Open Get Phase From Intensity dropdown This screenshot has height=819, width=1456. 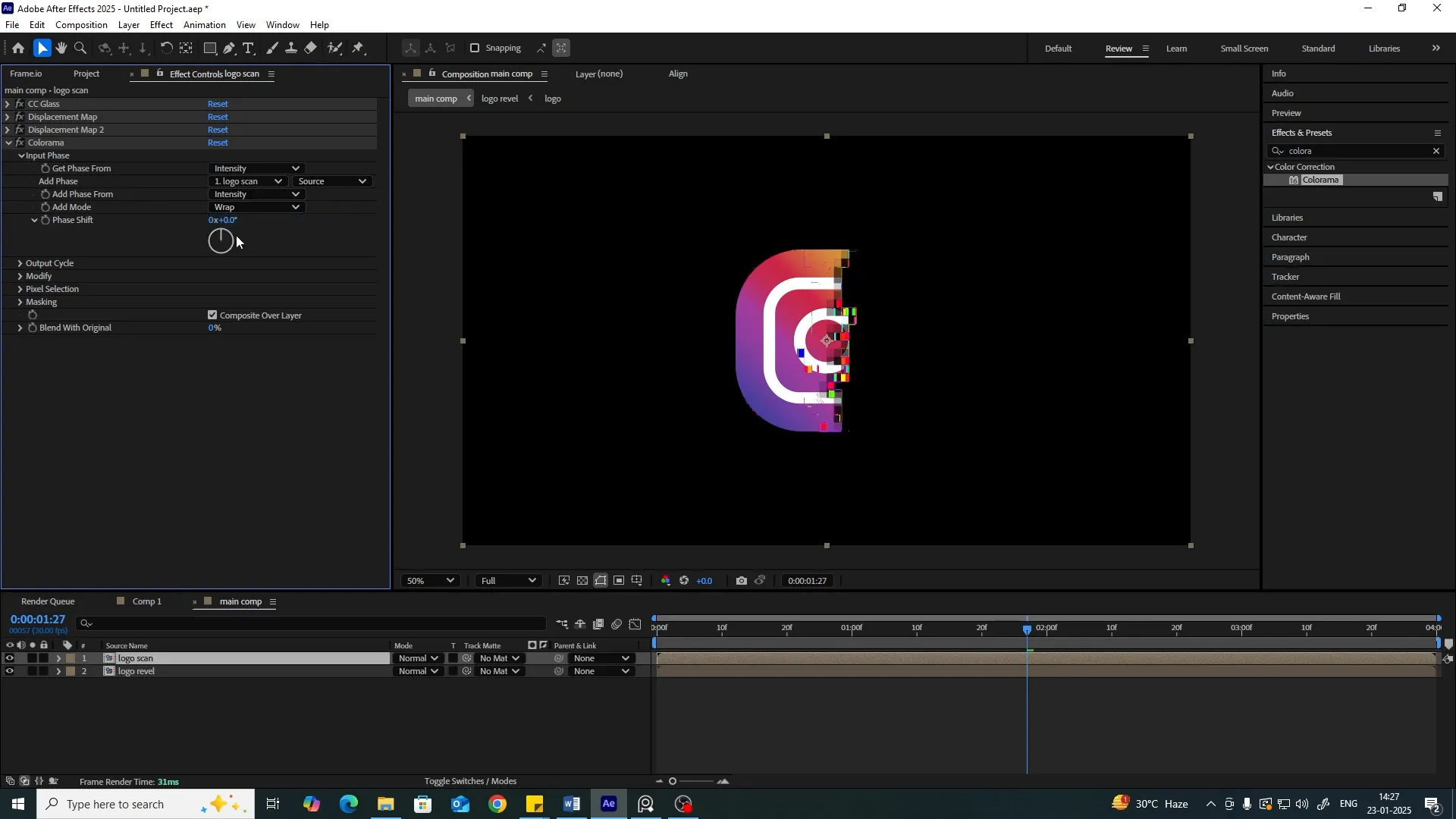click(256, 168)
